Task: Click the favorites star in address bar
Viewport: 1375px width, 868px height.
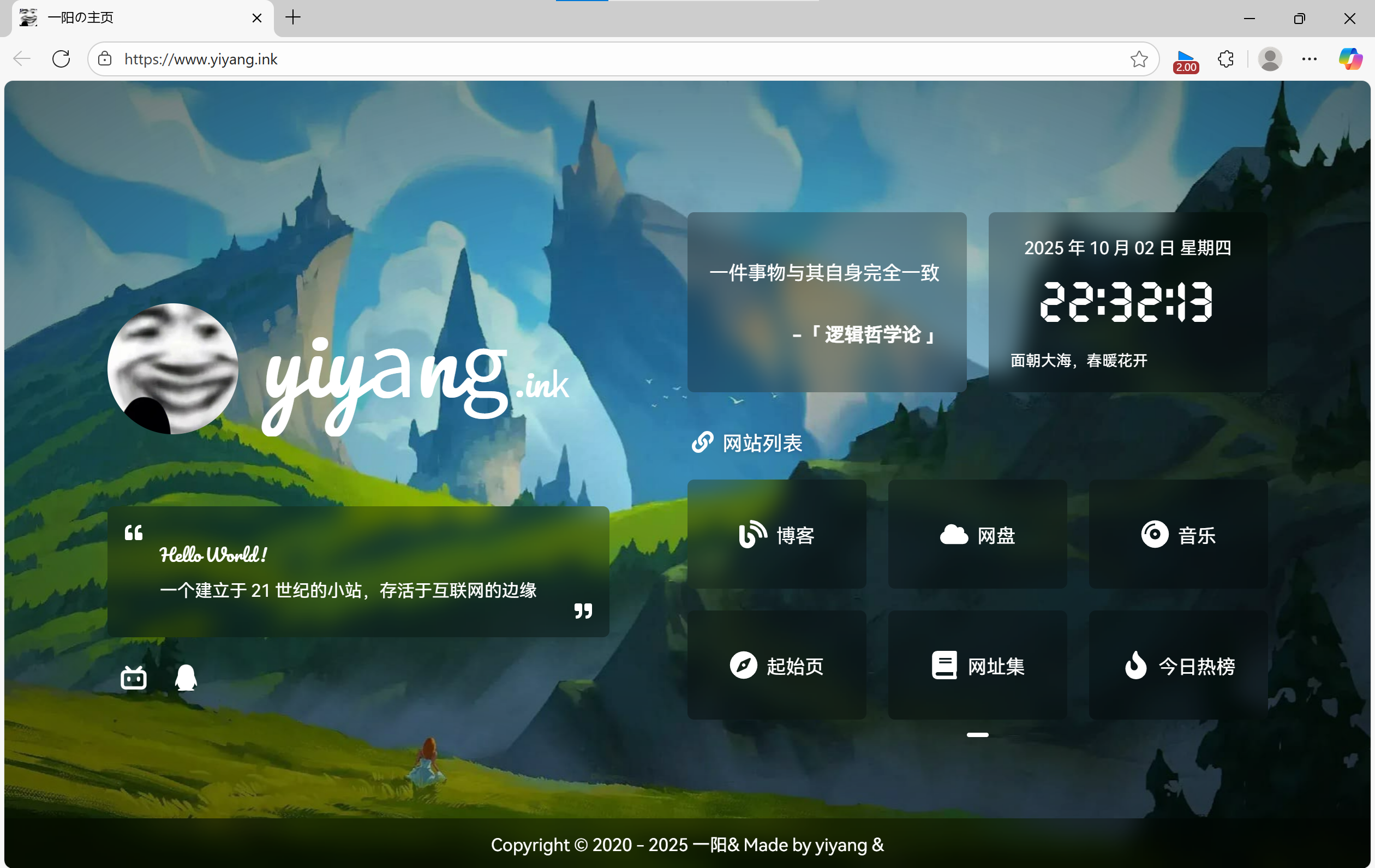Action: (x=1139, y=59)
